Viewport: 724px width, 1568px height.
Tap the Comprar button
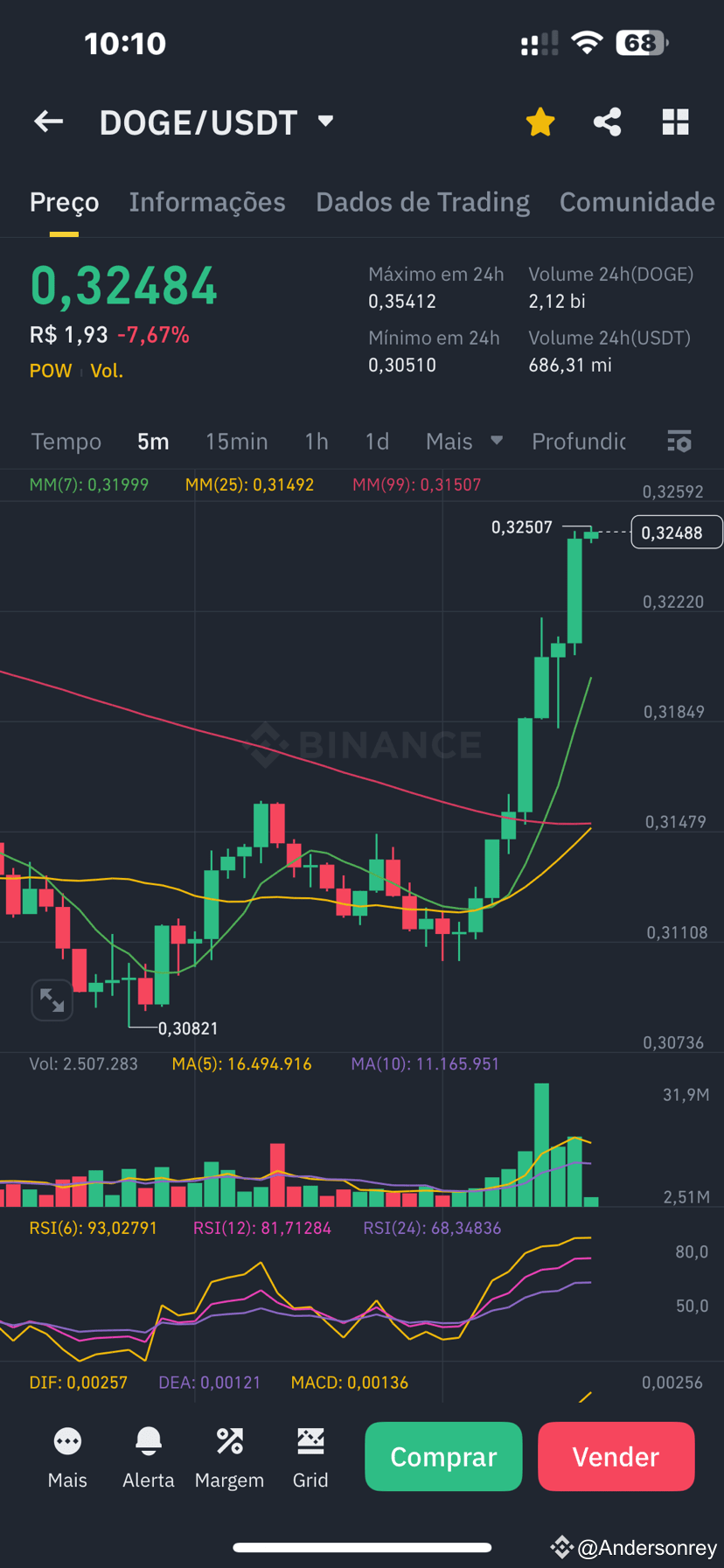point(443,1456)
